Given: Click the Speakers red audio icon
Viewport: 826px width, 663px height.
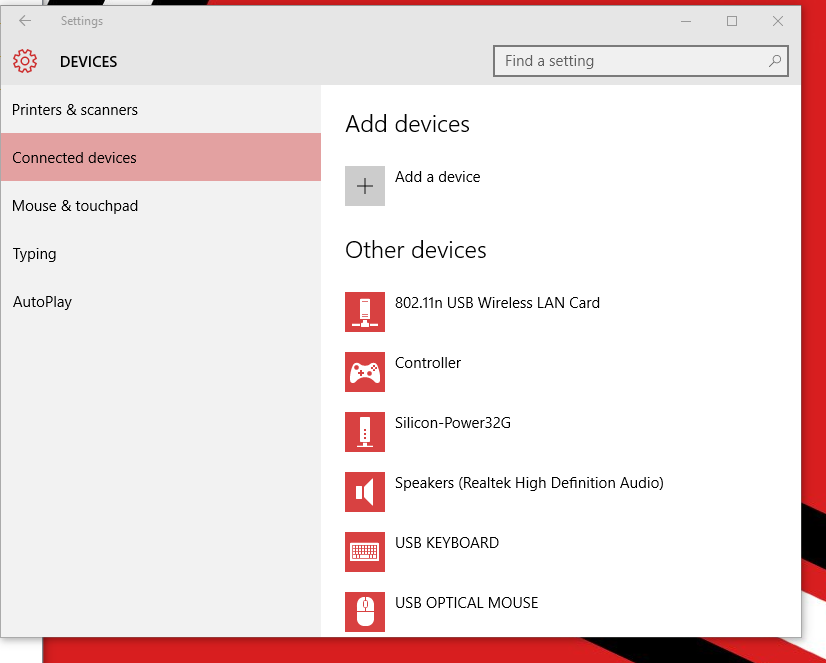Looking at the screenshot, I should pyautogui.click(x=365, y=492).
